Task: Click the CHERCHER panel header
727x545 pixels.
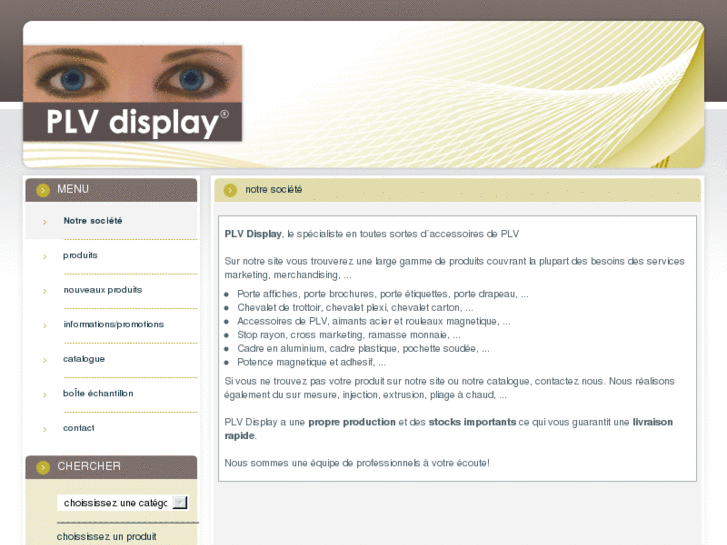Action: (111, 467)
